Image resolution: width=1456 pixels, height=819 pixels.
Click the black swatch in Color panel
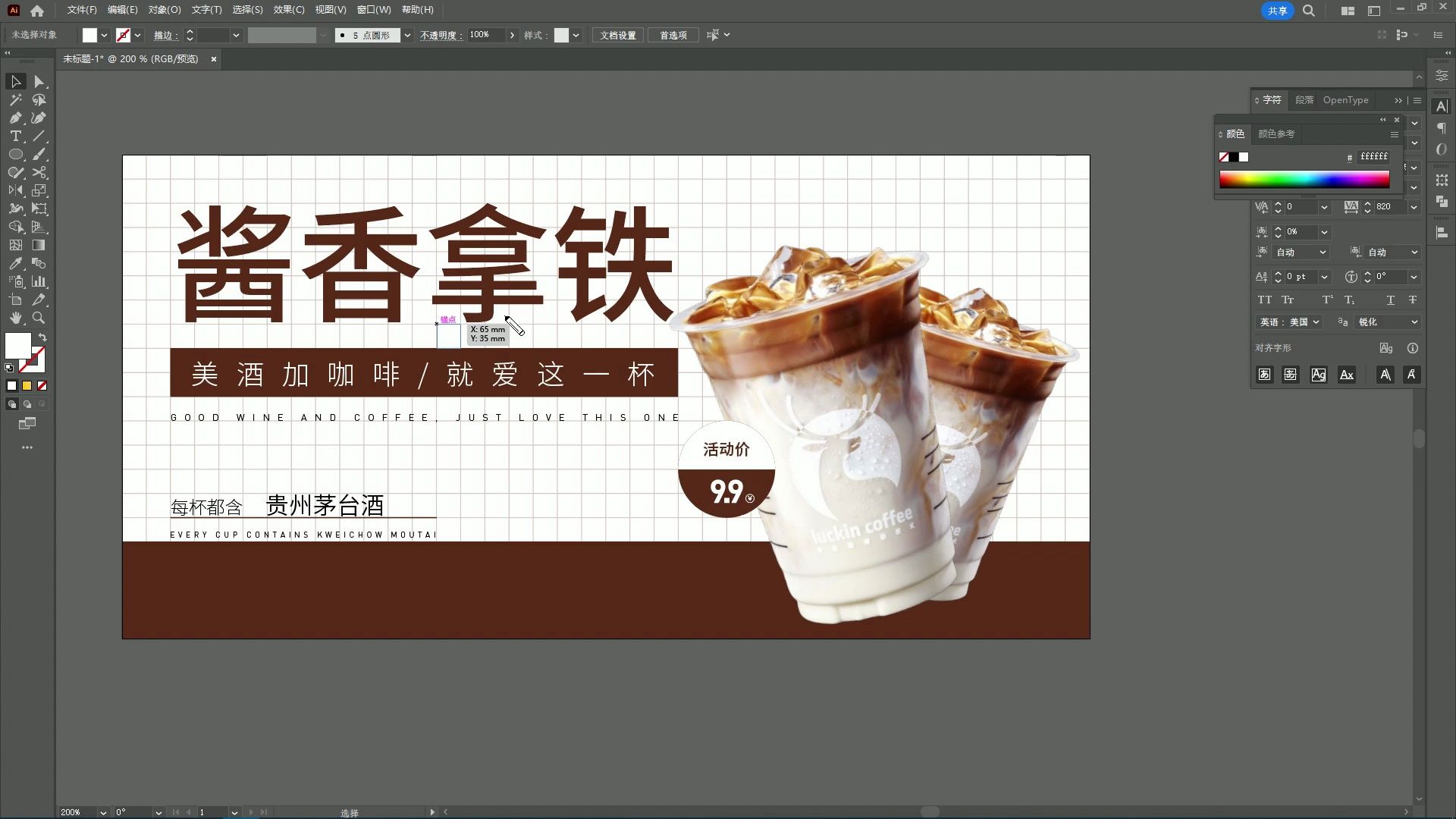tap(1234, 157)
